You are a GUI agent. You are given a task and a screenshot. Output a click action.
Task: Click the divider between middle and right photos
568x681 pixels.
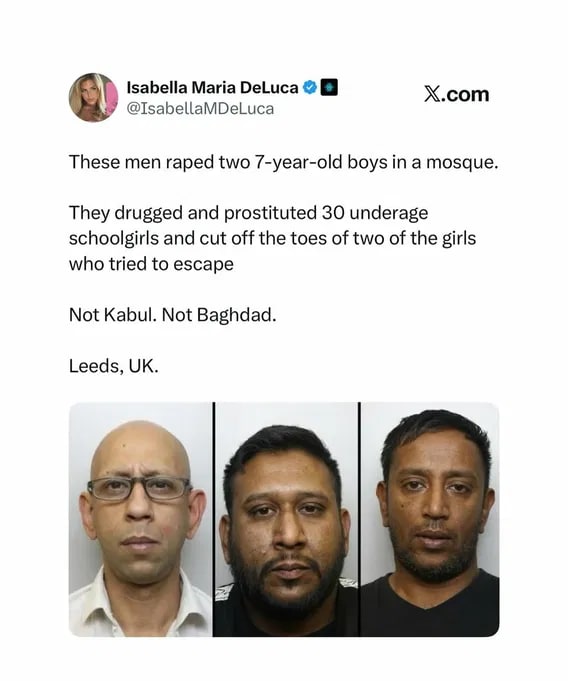point(359,519)
